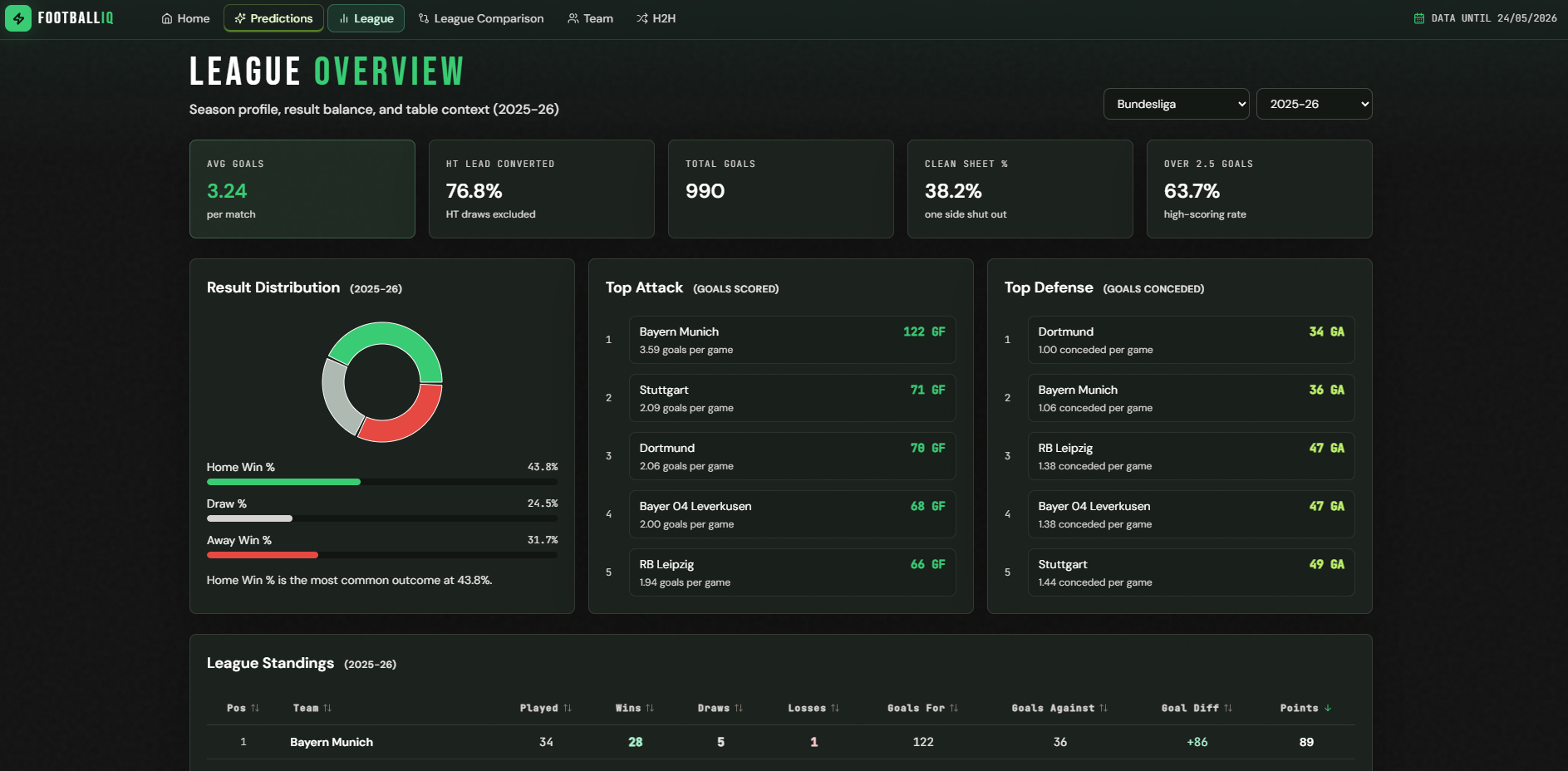
Task: Select the Avg Goals stat card
Action: click(x=302, y=189)
